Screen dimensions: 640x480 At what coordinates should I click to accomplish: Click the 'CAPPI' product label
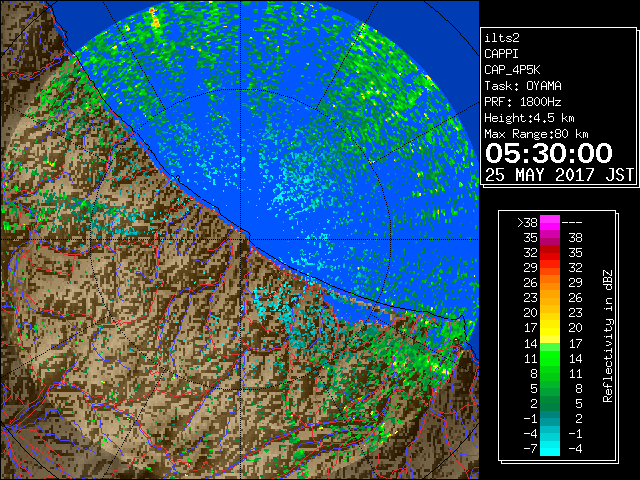501,54
